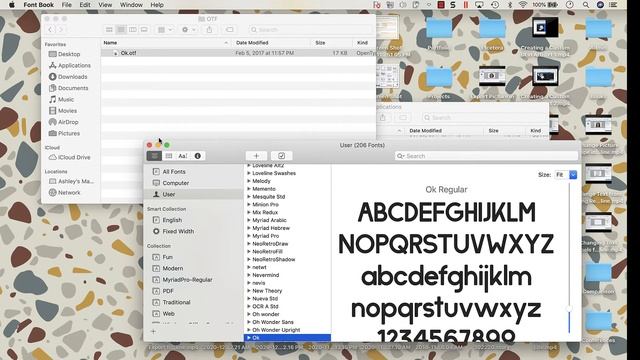Screen dimensions: 640x360
Task: Add a new collection with bottom plus
Action: point(153,332)
